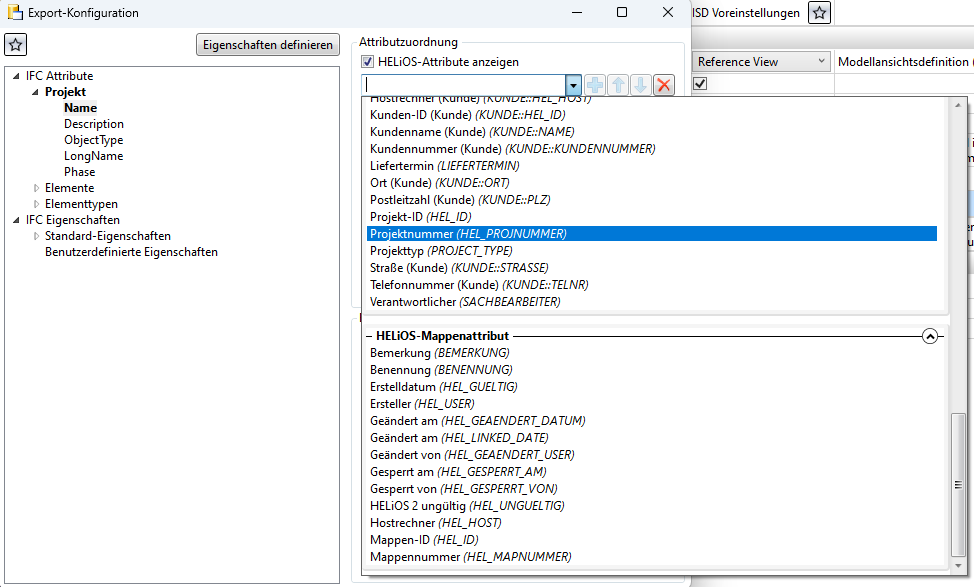Move attribute up with the up arrow
The width and height of the screenshot is (974, 587).
click(618, 85)
